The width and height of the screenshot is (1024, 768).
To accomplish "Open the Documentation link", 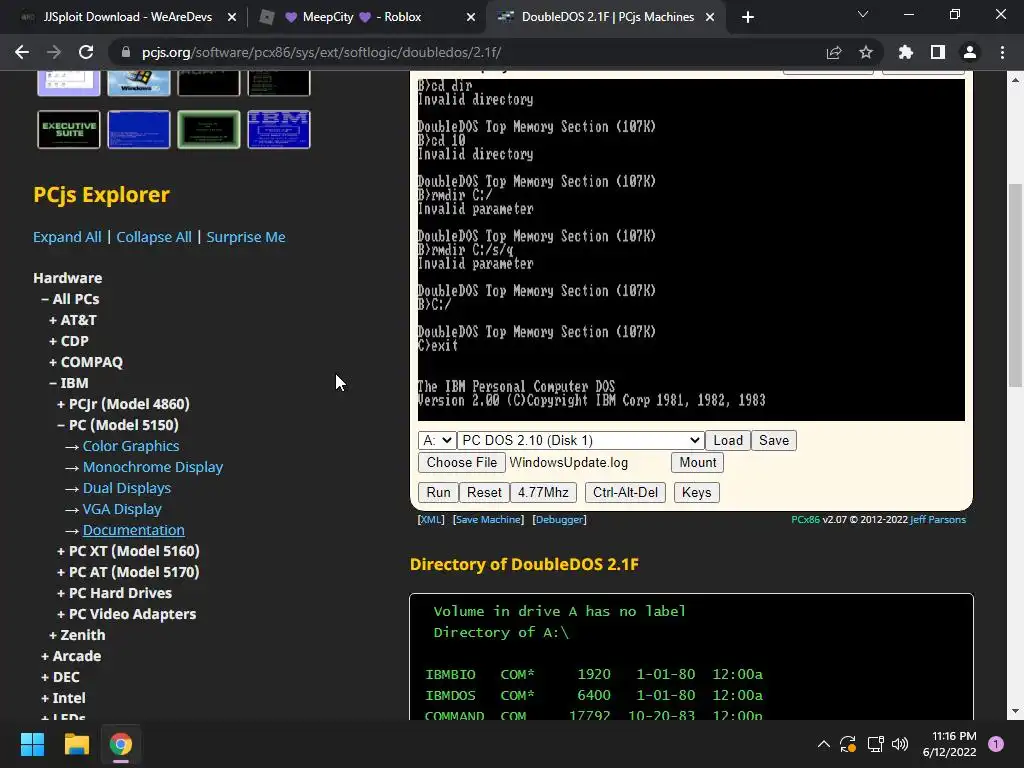I will click(x=133, y=530).
